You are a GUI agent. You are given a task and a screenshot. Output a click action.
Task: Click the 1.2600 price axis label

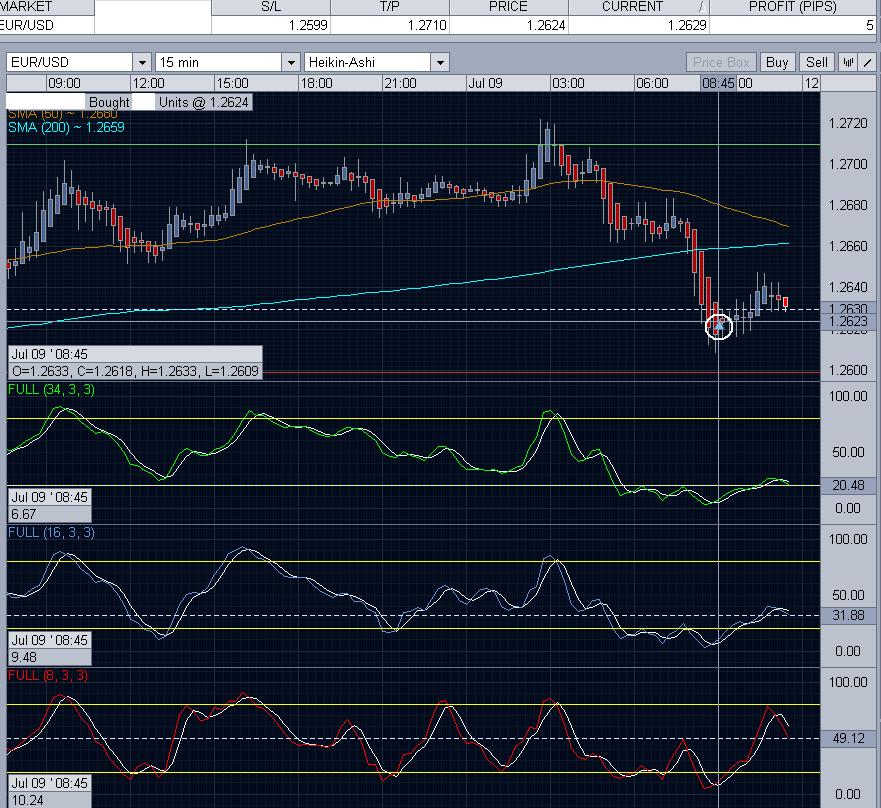tap(848, 370)
